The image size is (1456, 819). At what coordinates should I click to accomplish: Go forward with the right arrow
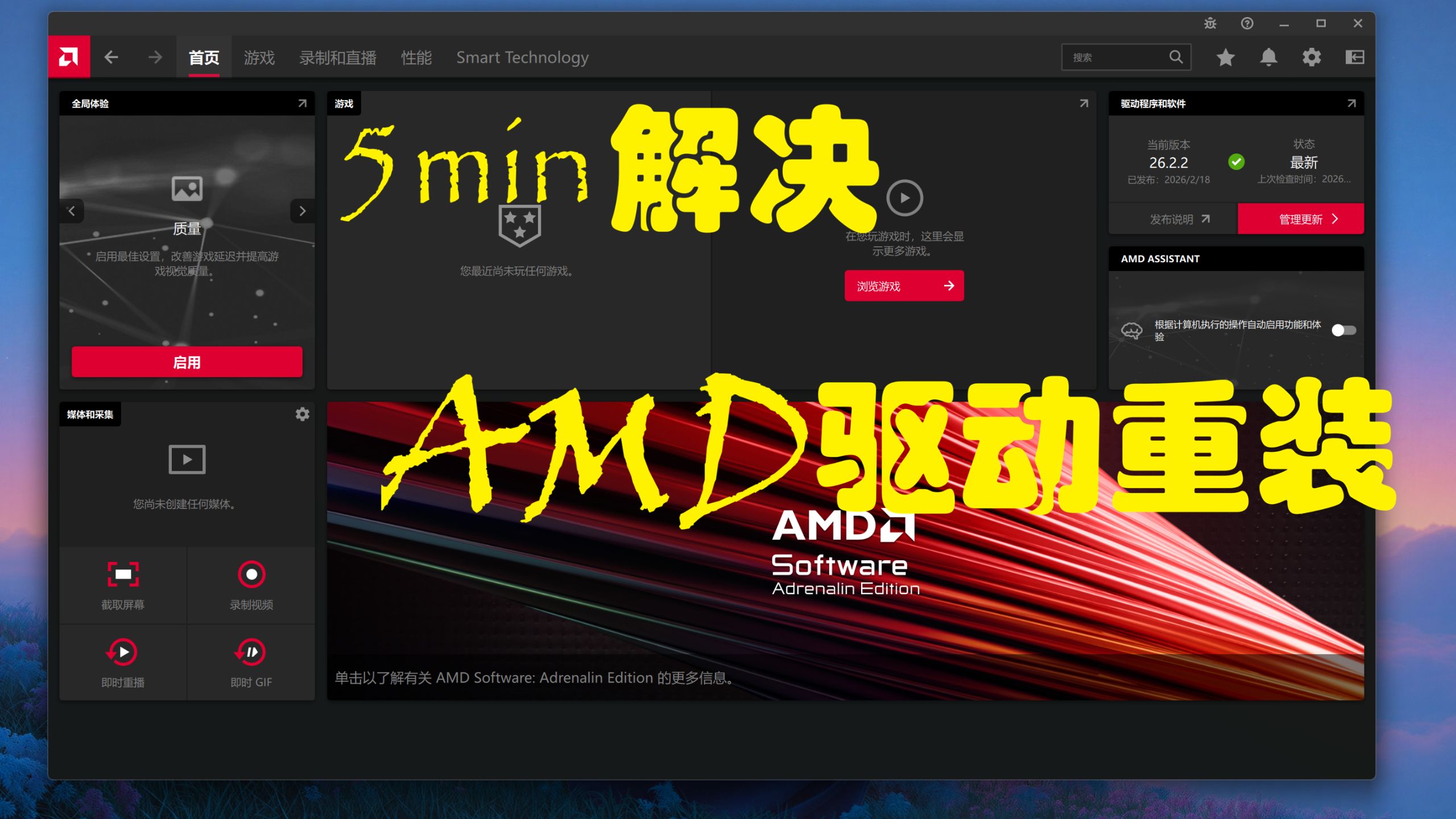[155, 57]
